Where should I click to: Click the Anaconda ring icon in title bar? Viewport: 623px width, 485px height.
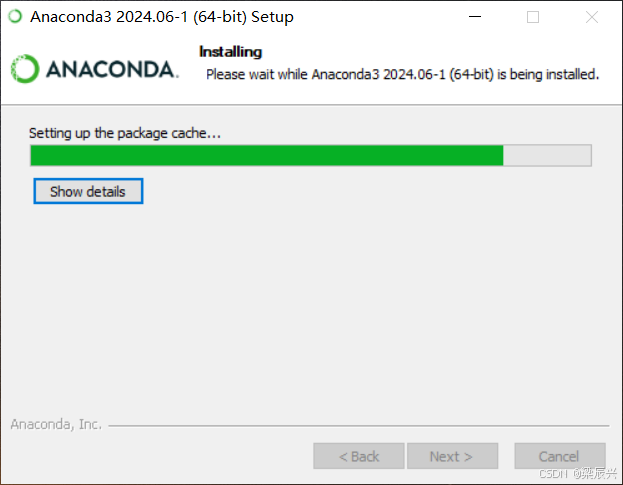[15, 17]
